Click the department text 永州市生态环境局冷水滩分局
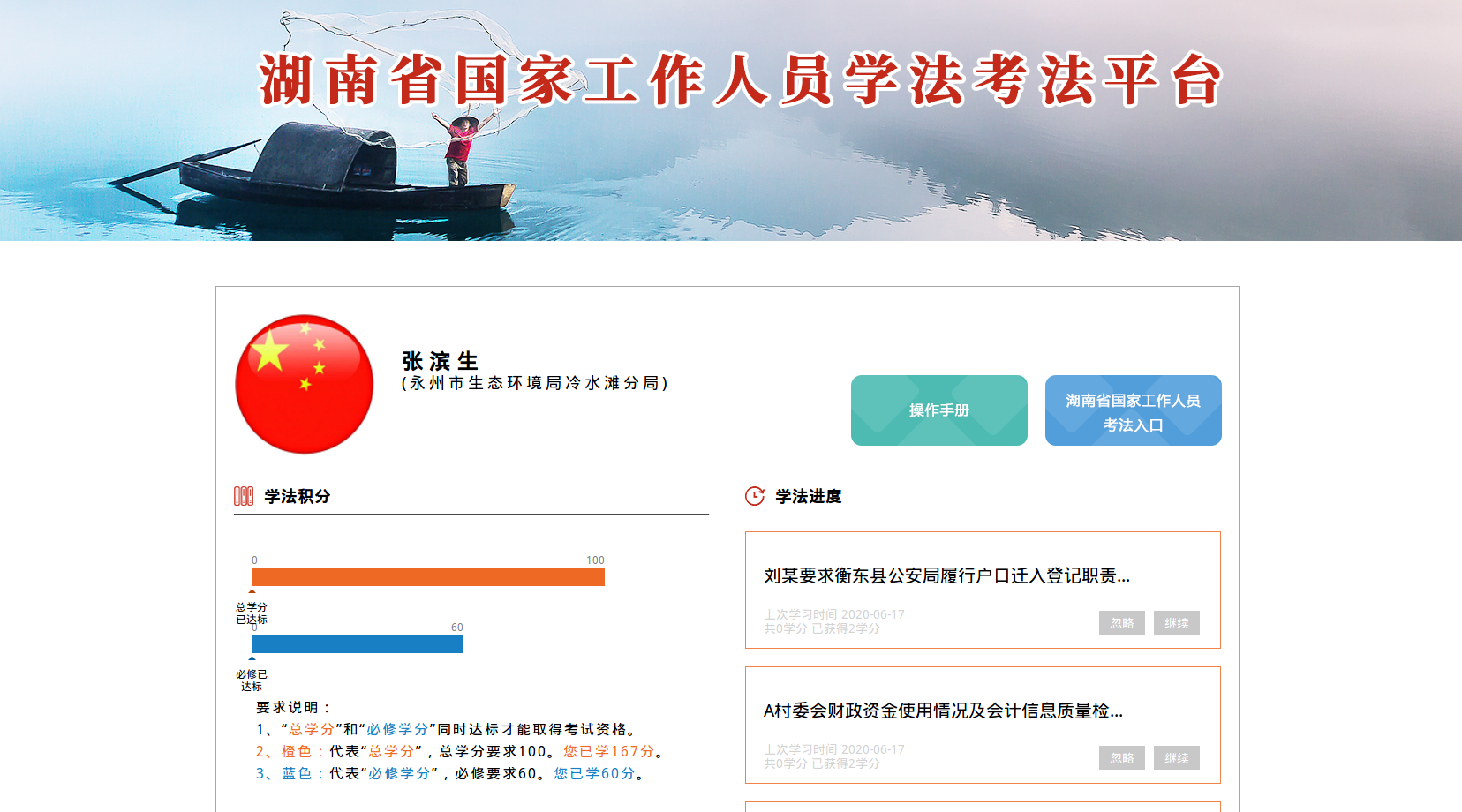Screen dimensions: 1462x812 tap(534, 383)
